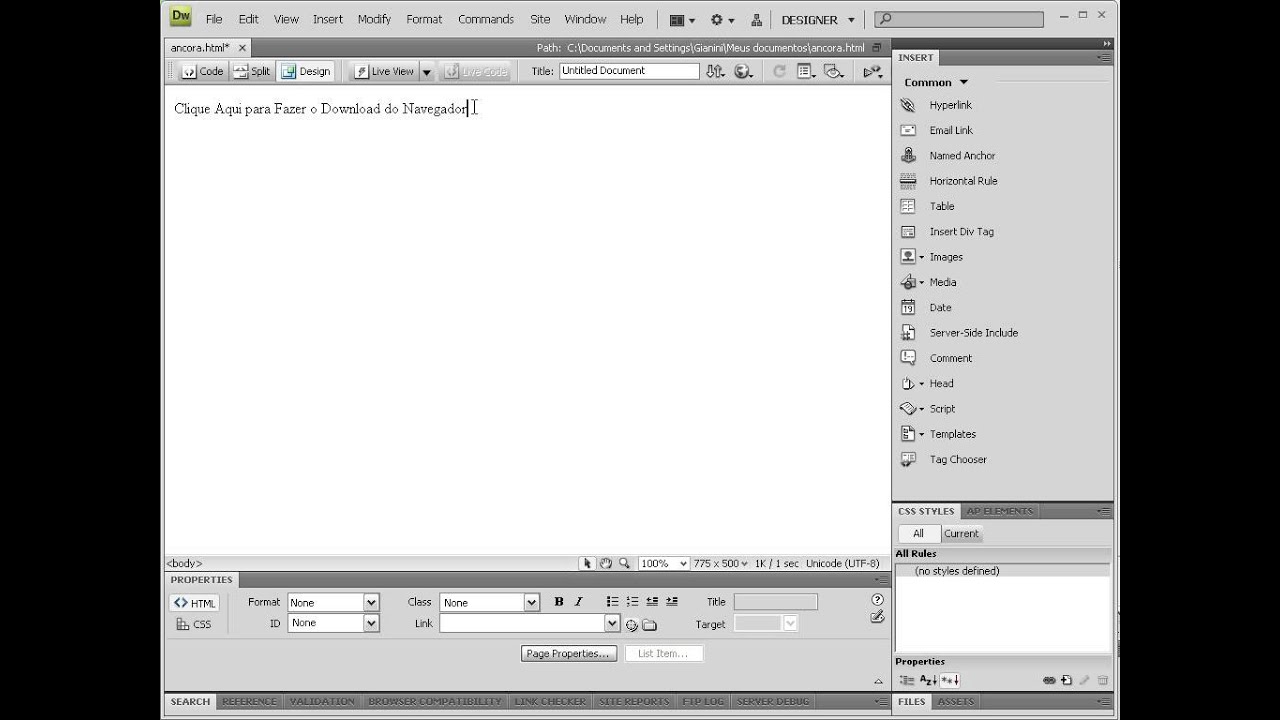The height and width of the screenshot is (720, 1280).
Task: Switch to AP Elements tab
Action: click(999, 511)
